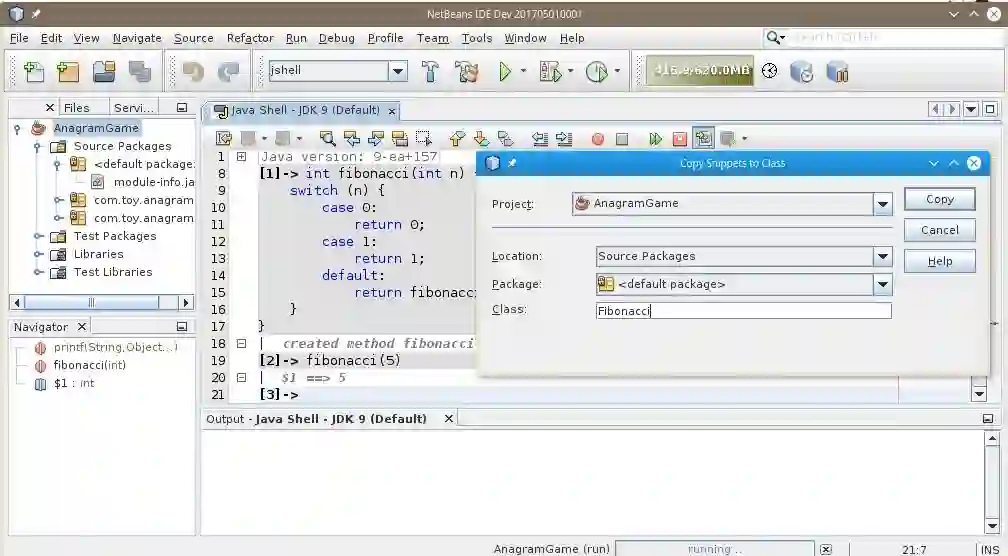This screenshot has height=556, width=1008.
Task: Expand the Libraries tree node
Action: (x=39, y=254)
